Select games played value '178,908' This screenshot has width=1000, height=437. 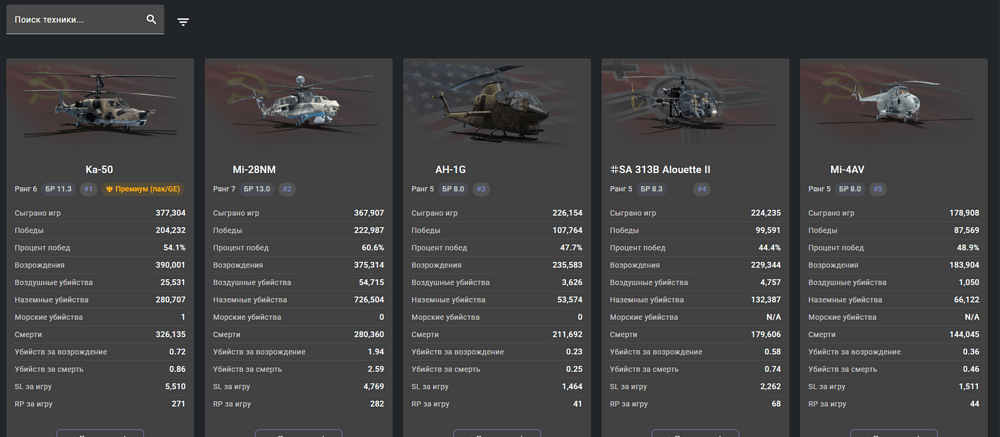click(x=964, y=213)
